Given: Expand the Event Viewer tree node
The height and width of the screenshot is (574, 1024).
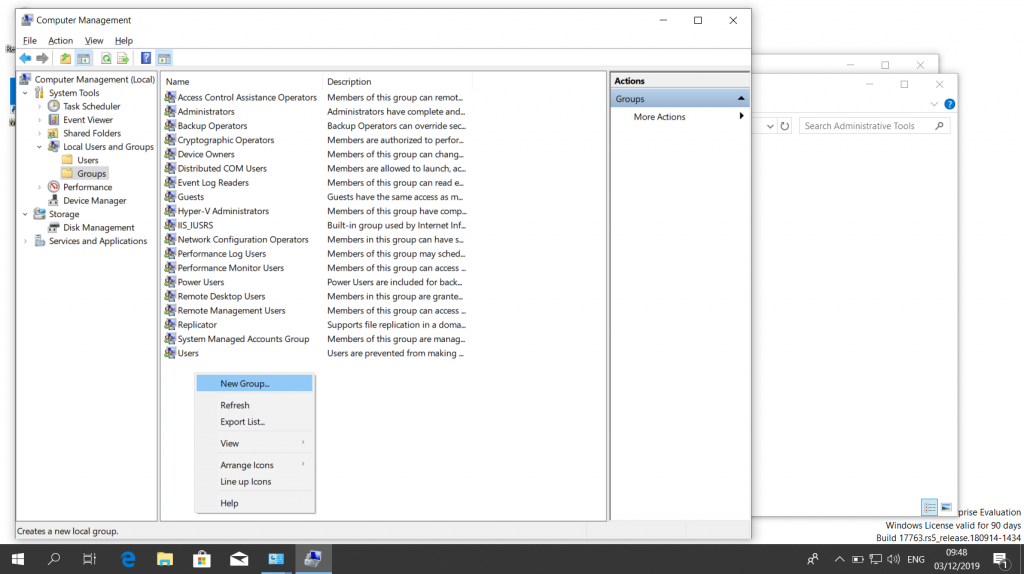Looking at the screenshot, I should click(39, 120).
